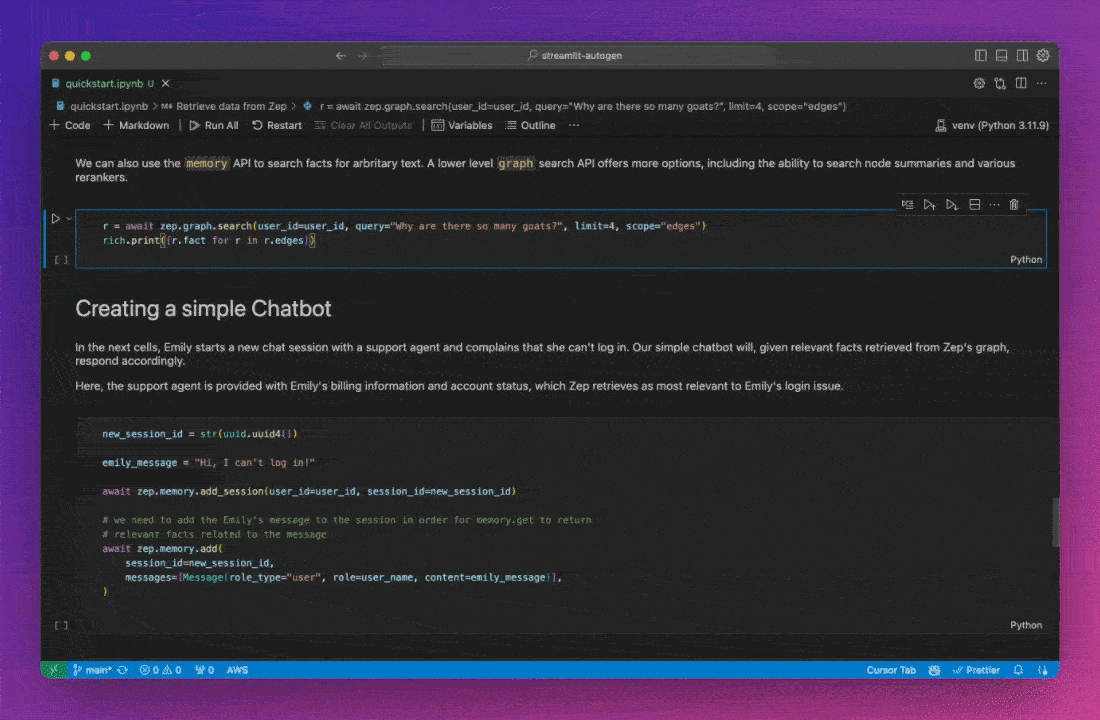Click the await zep.memory.add_session line

(x=309, y=492)
